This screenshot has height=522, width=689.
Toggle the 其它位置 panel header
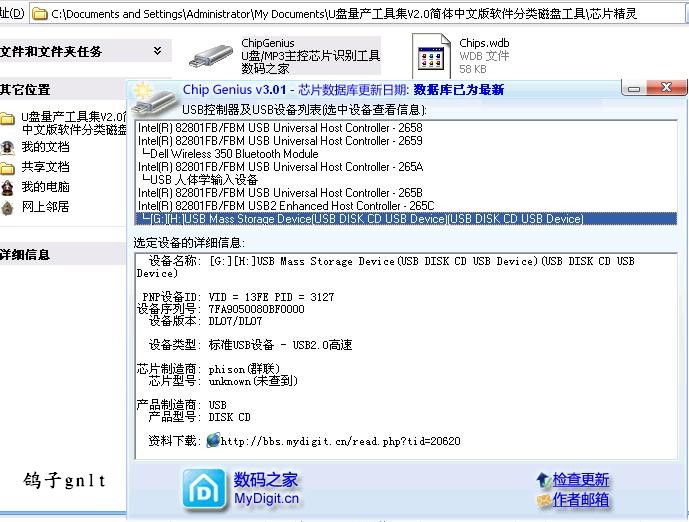[x=26, y=90]
